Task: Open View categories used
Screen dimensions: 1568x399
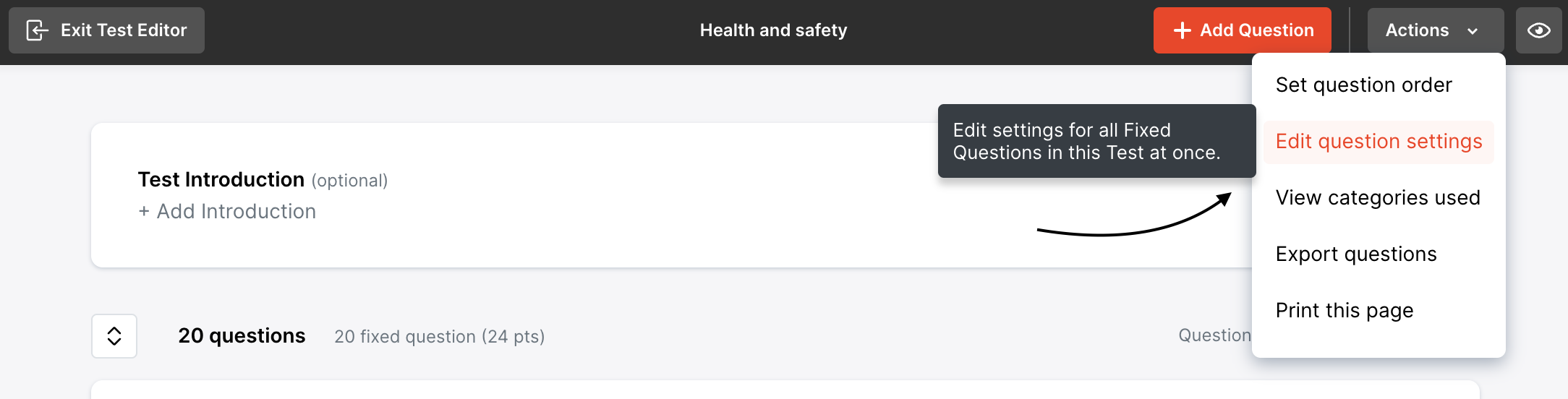Action: click(1378, 198)
